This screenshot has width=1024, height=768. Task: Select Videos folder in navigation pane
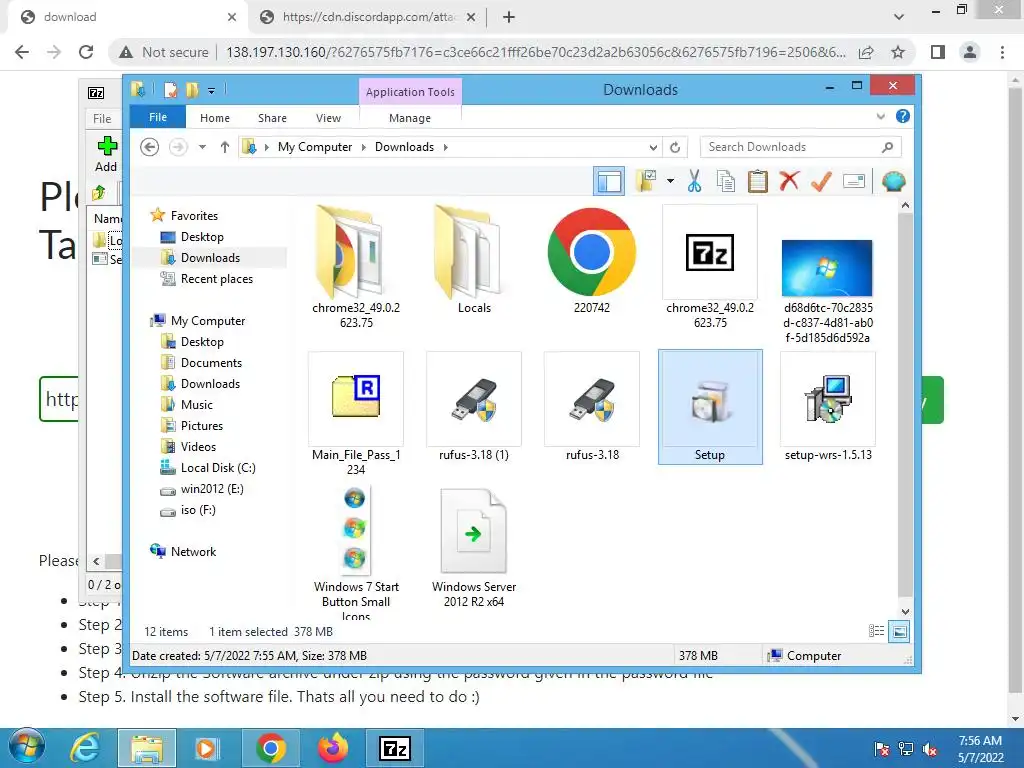[x=198, y=447]
